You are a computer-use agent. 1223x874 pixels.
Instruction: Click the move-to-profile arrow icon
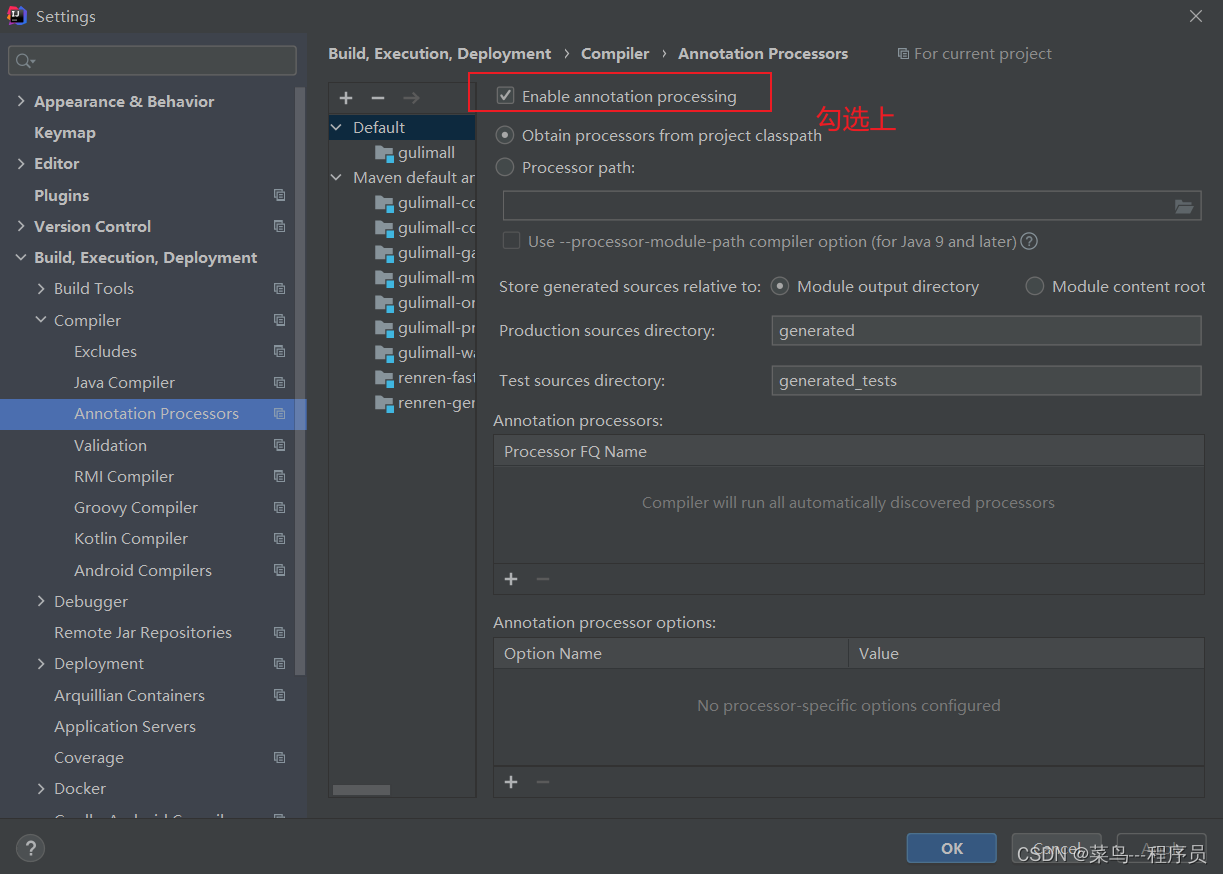click(x=411, y=98)
